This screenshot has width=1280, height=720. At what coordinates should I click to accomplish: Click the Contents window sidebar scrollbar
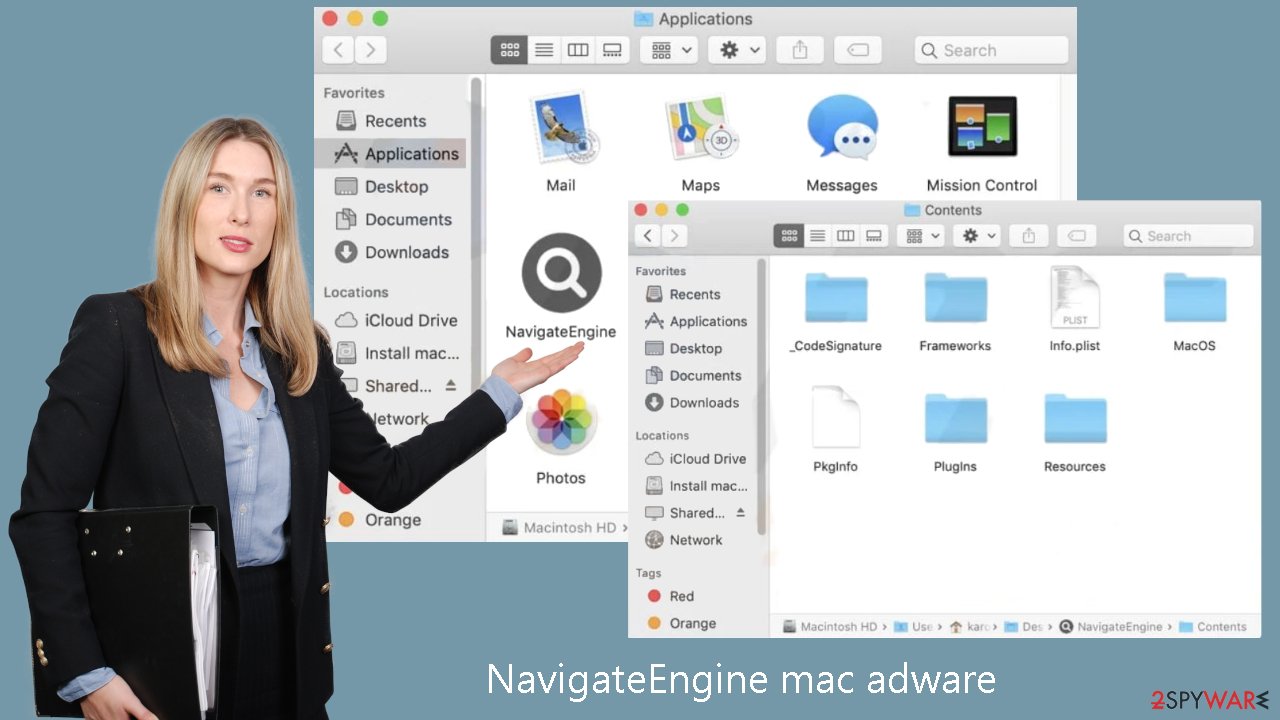[762, 397]
